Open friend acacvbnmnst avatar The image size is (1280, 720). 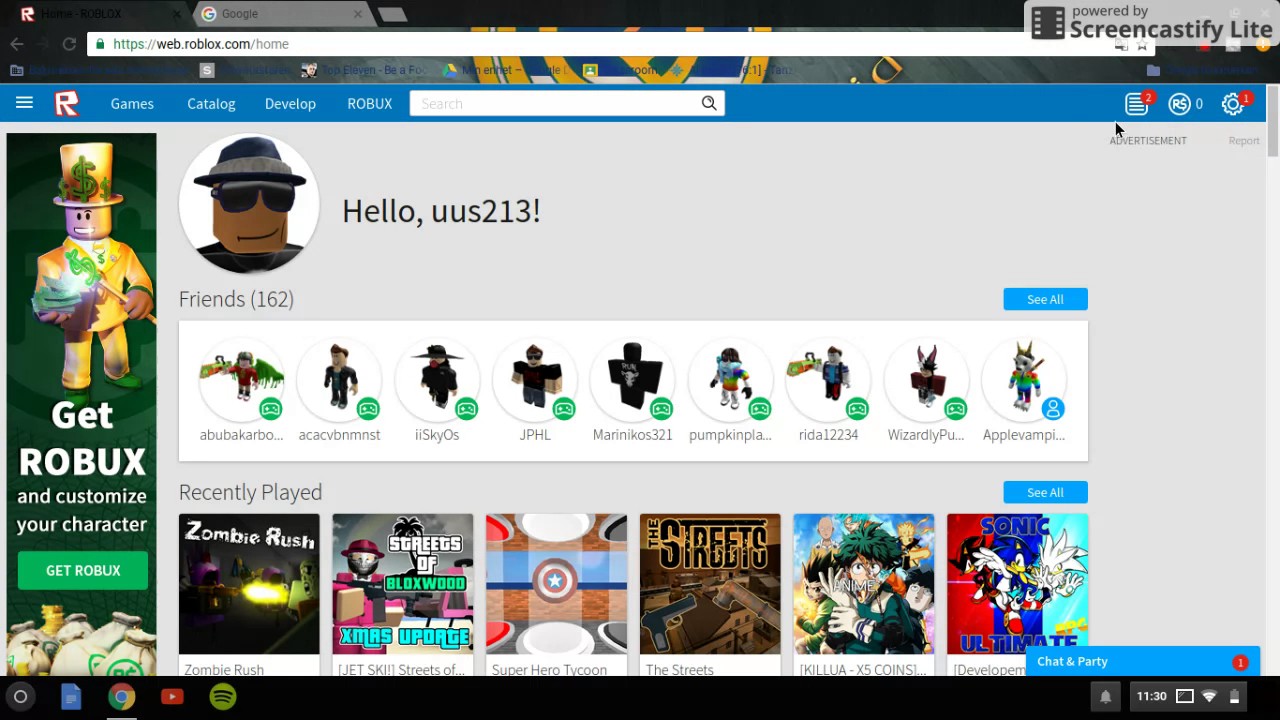339,380
